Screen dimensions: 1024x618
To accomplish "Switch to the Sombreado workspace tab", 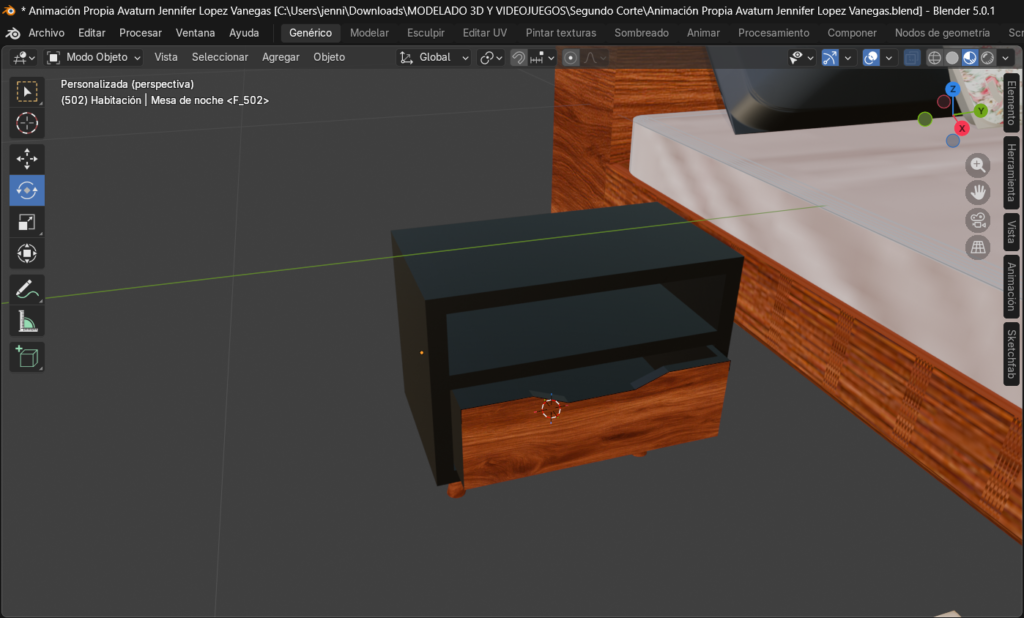I will [641, 33].
